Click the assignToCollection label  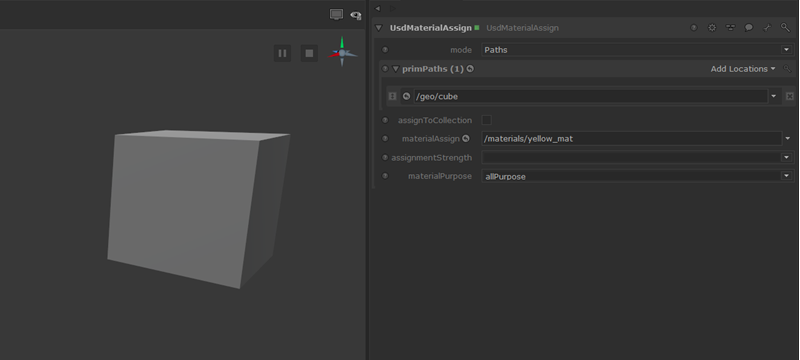pos(435,120)
